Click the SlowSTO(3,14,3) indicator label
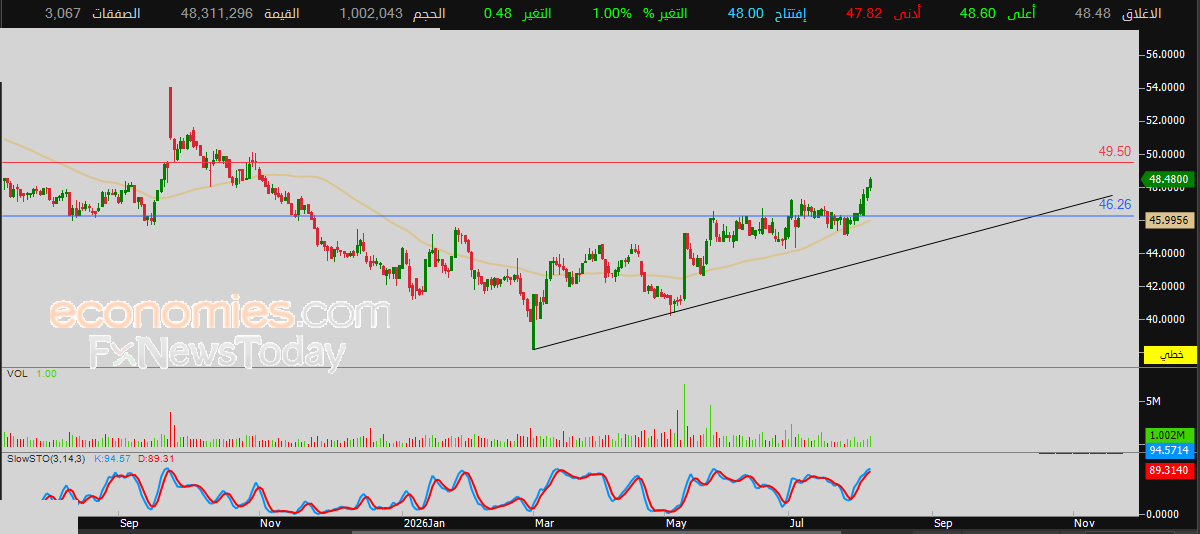 (41, 458)
